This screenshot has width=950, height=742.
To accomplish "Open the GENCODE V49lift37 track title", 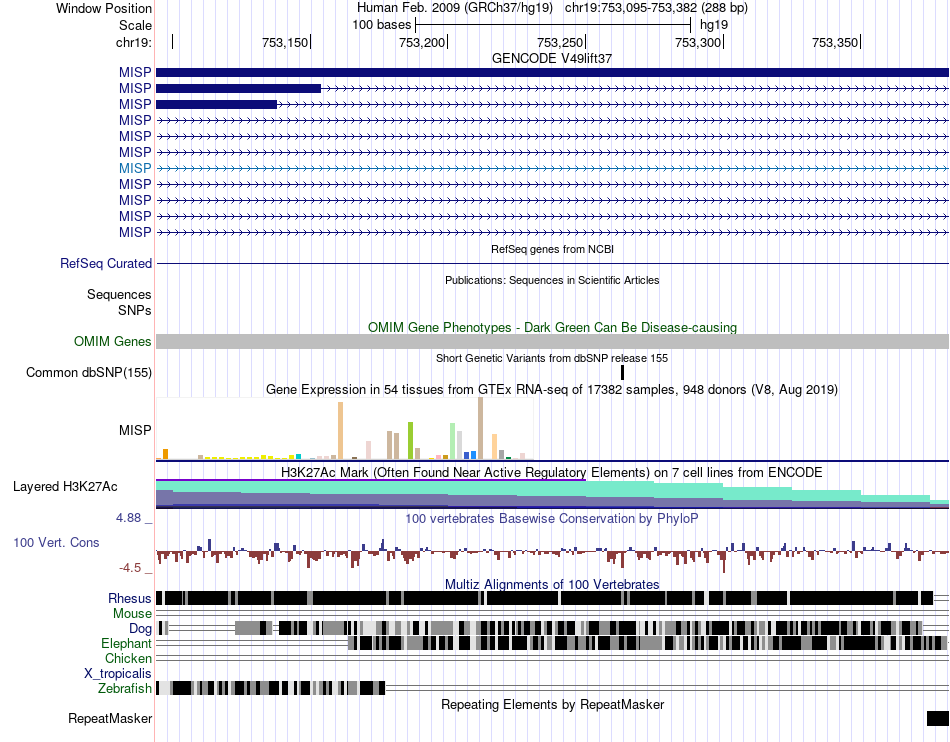I will tap(552, 58).
